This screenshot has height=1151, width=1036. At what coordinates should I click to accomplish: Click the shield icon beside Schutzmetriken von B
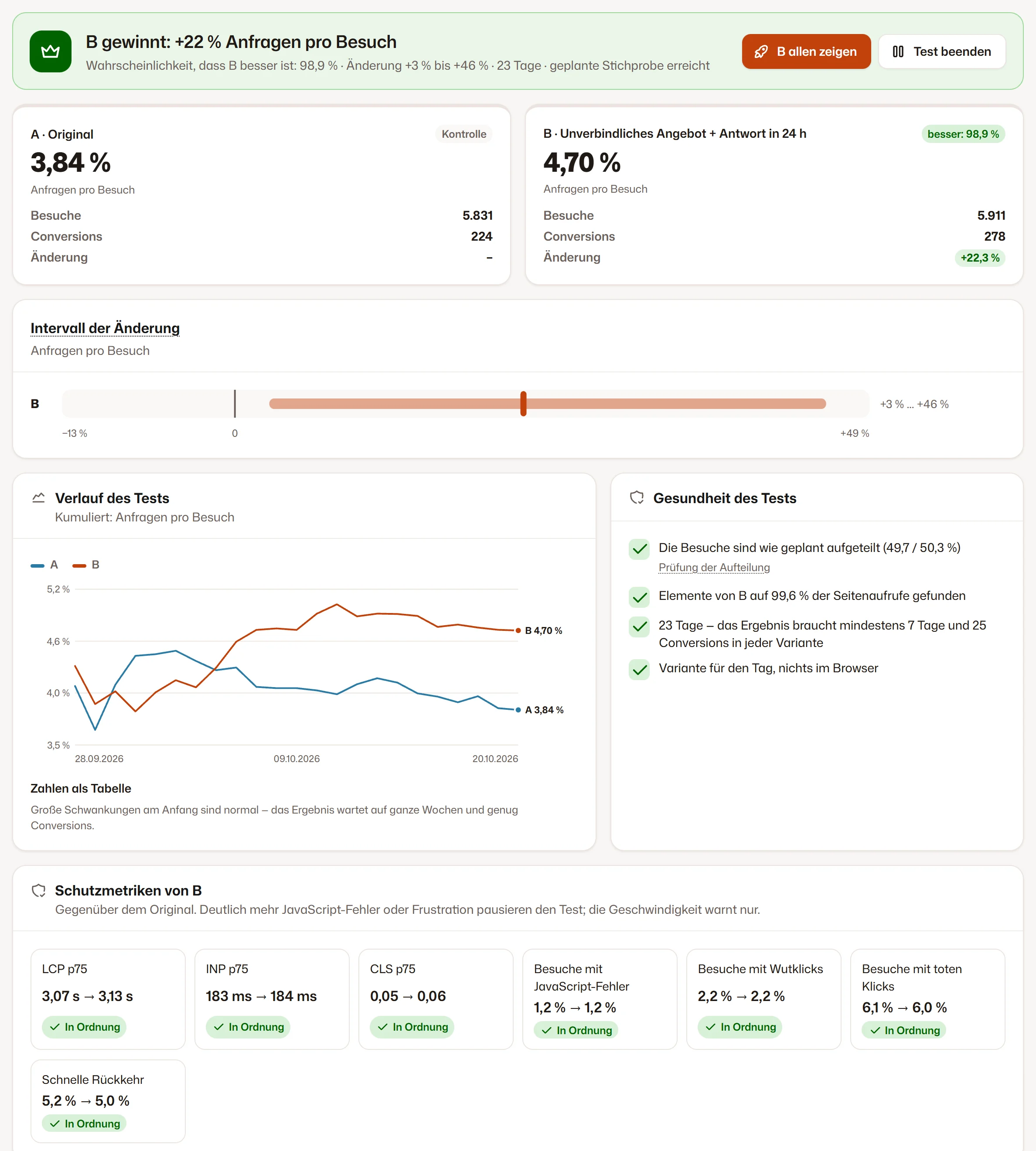click(x=38, y=891)
